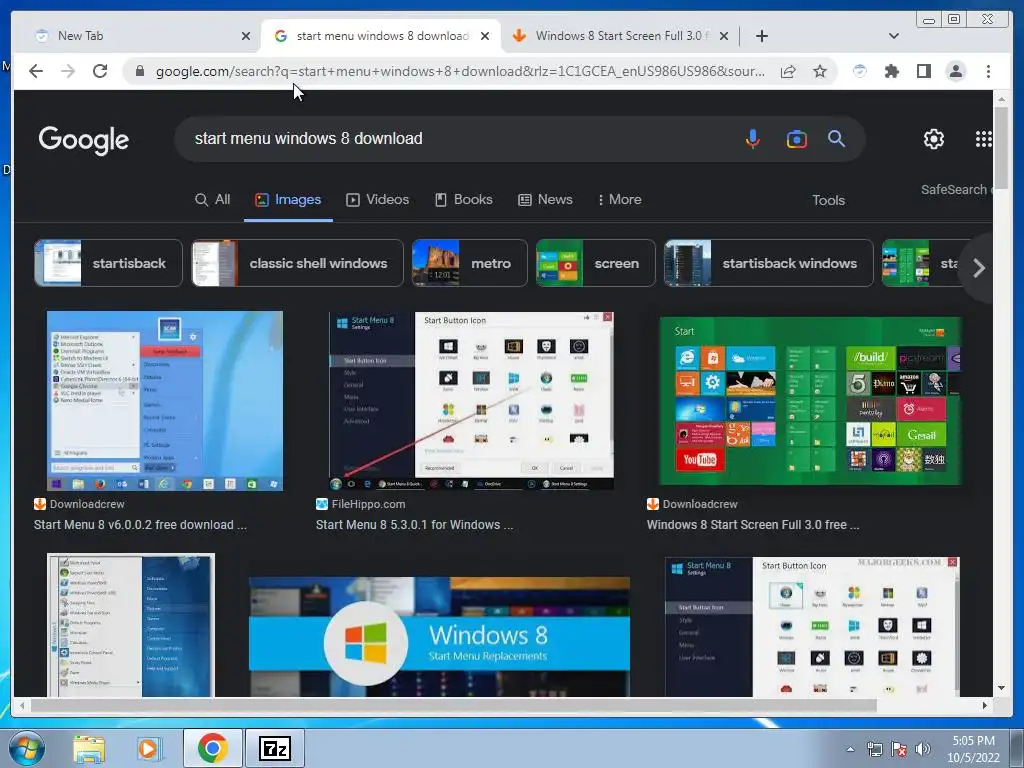1024x768 pixels.
Task: Switch to Books results
Action: pyautogui.click(x=464, y=200)
